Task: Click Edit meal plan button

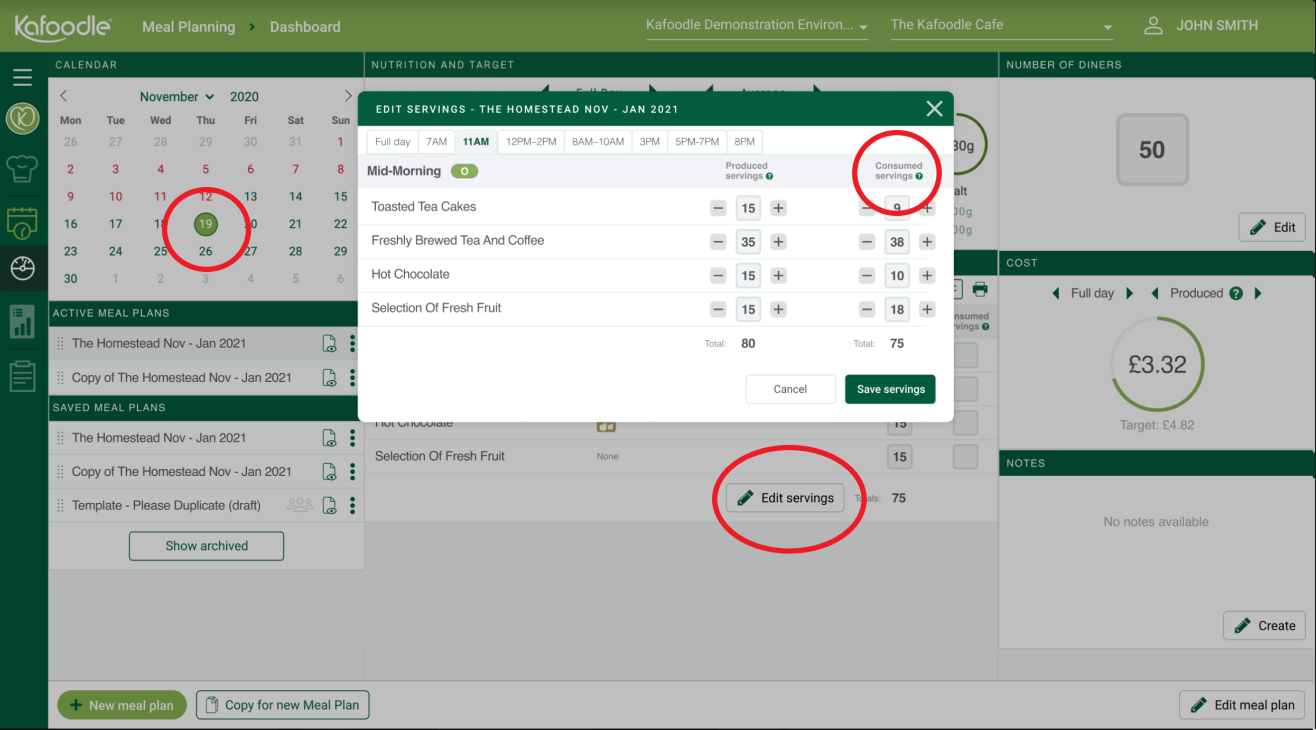Action: coord(1242,705)
